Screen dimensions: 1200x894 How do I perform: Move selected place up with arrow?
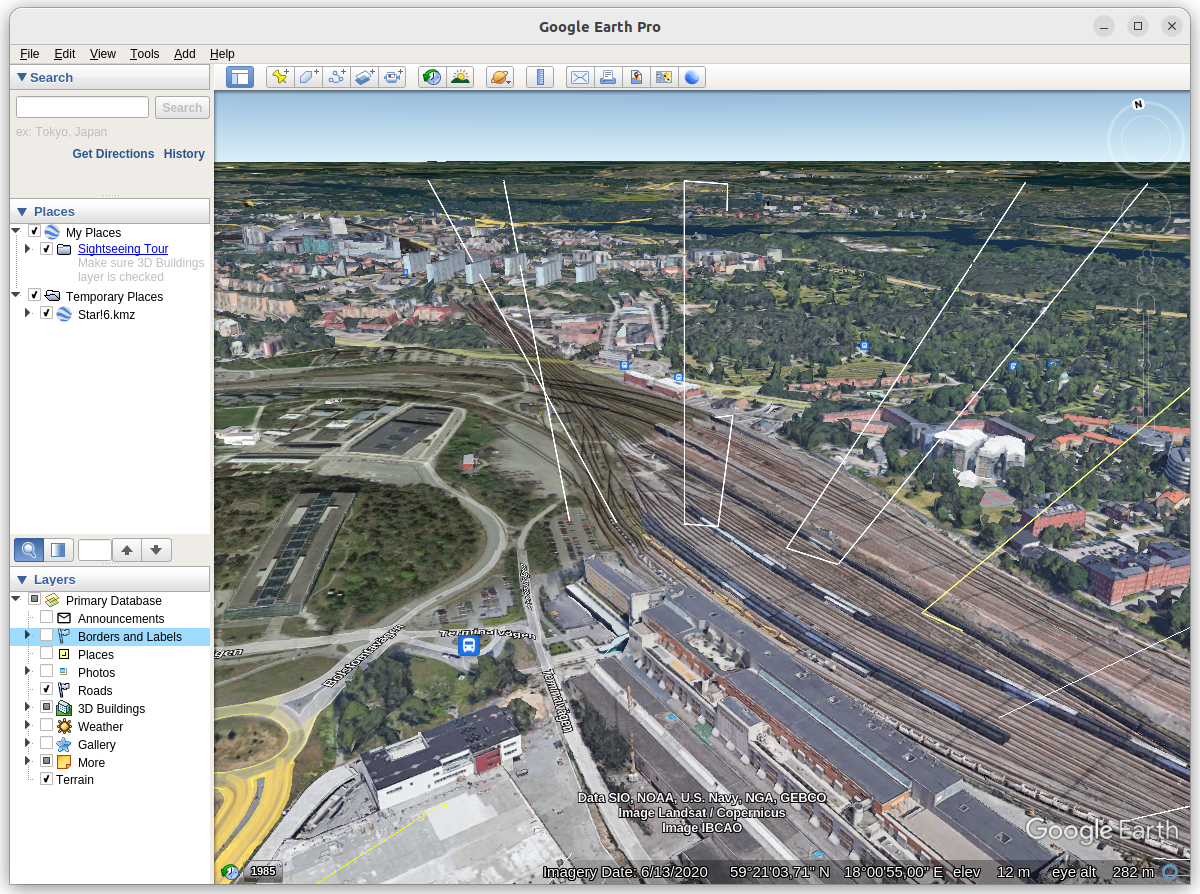(127, 550)
